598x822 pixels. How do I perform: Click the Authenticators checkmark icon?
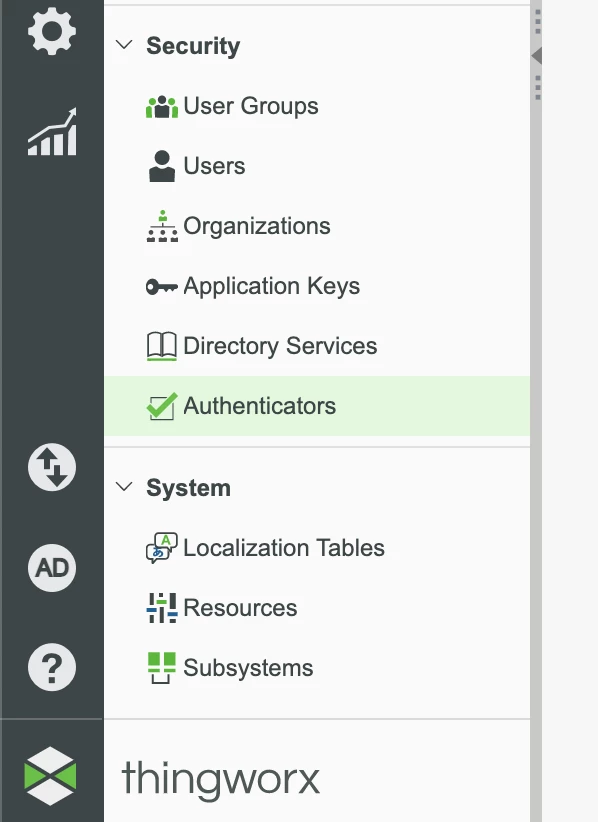(x=163, y=406)
